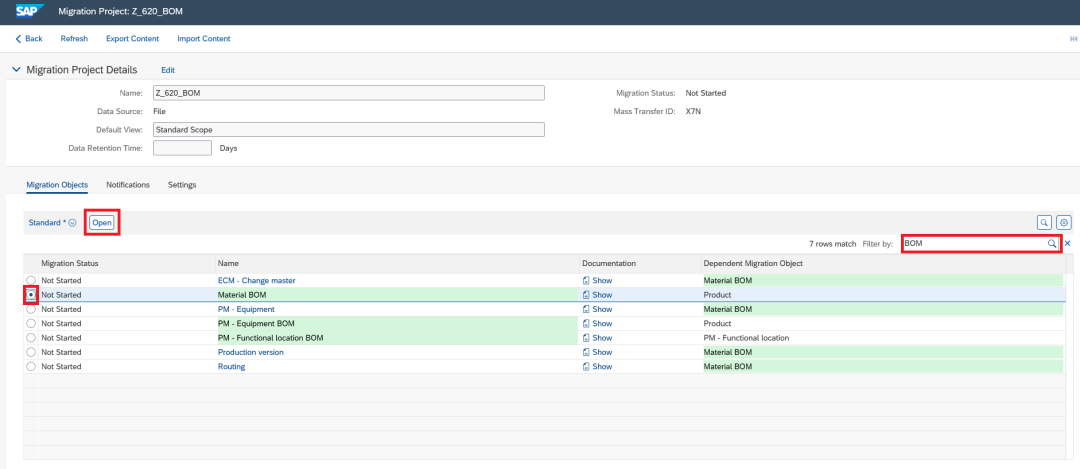This screenshot has height=469, width=1080.
Task: Show documentation for Production version
Action: [x=597, y=352]
